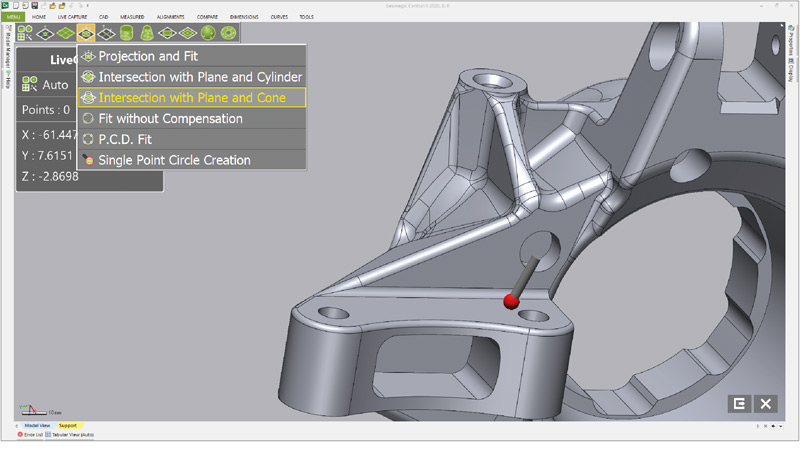The image size is (800, 450).
Task: Click the save floppy disk icon
Action: 34,6
